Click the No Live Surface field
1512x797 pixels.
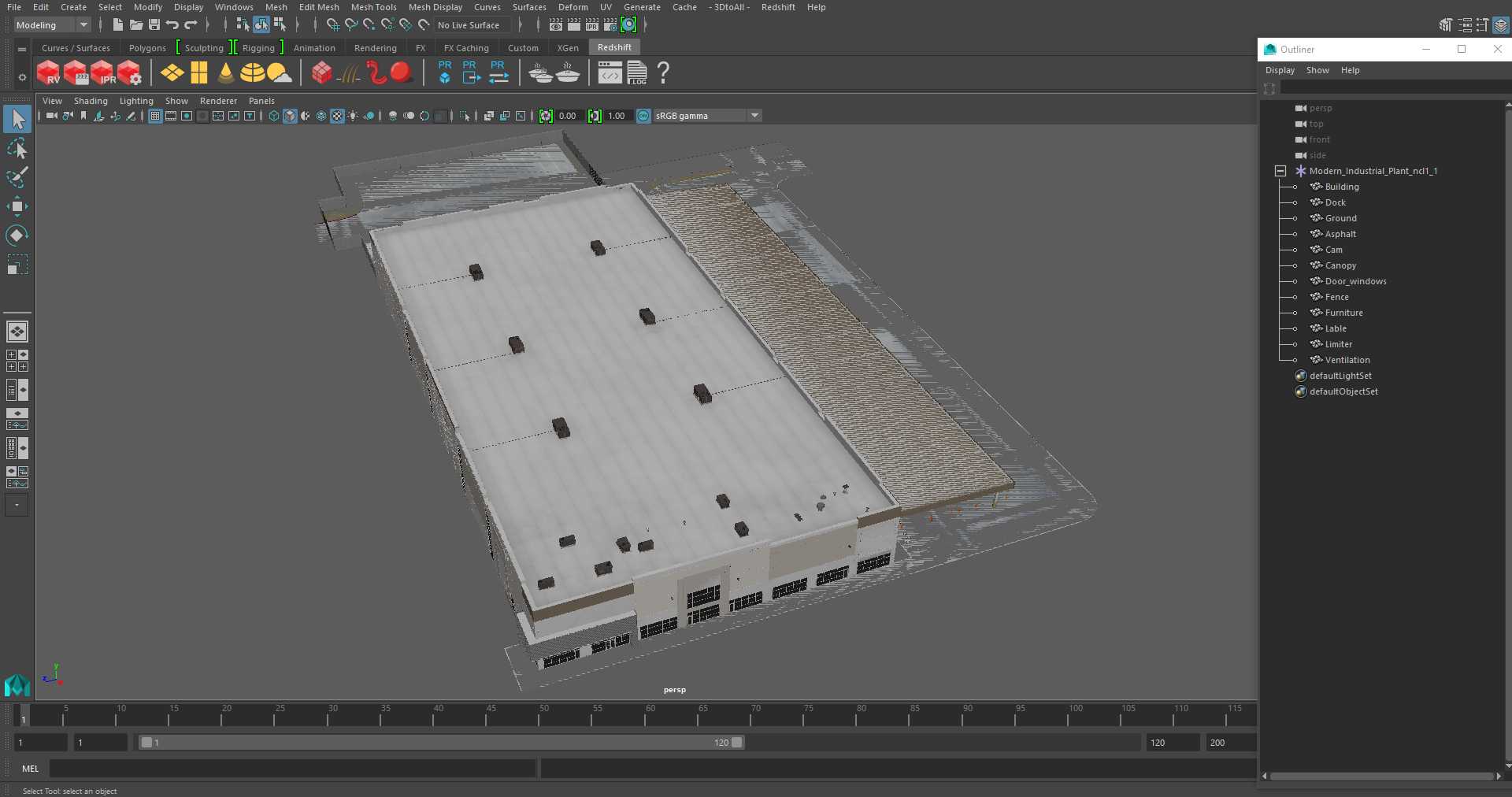(x=473, y=25)
